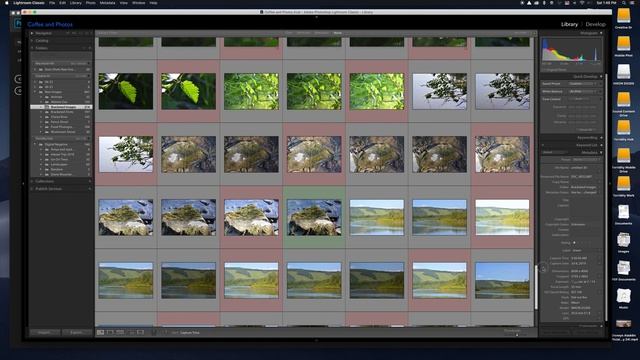Click the histogram graph

pos(571,50)
